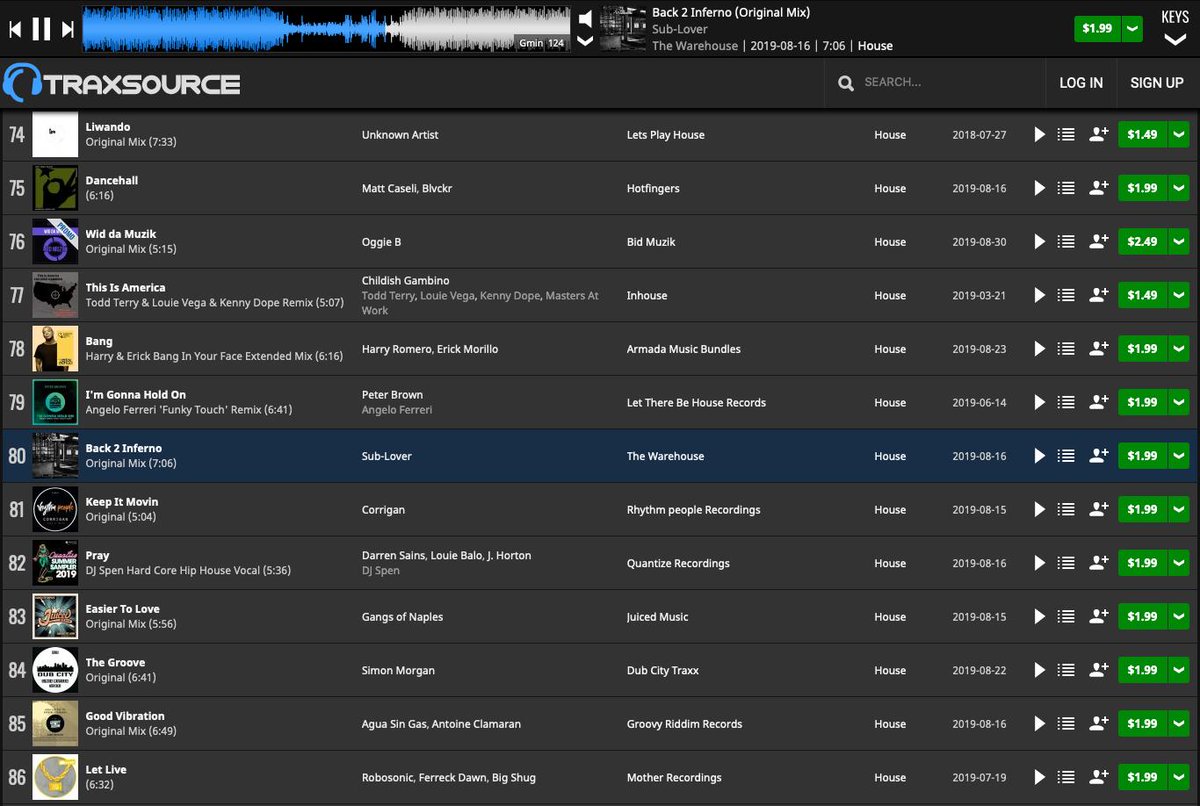Open Erick Morillo artist link

pos(466,349)
